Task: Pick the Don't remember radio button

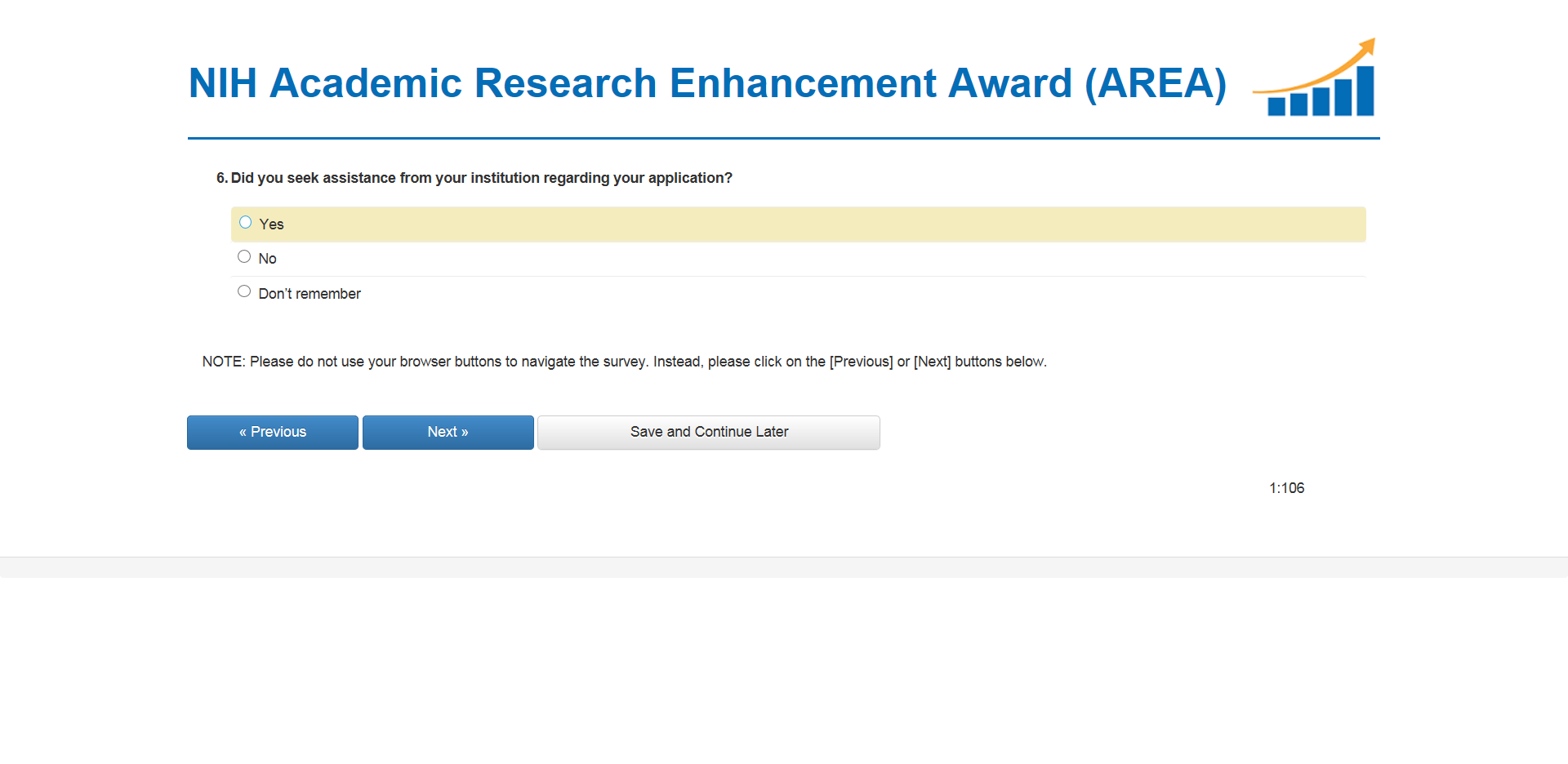Action: tap(244, 291)
